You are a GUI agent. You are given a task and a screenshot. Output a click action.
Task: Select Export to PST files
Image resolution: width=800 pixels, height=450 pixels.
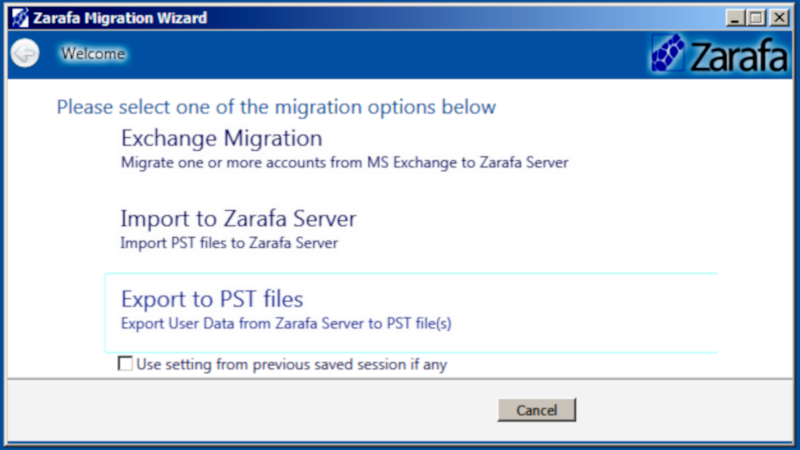pos(211,298)
